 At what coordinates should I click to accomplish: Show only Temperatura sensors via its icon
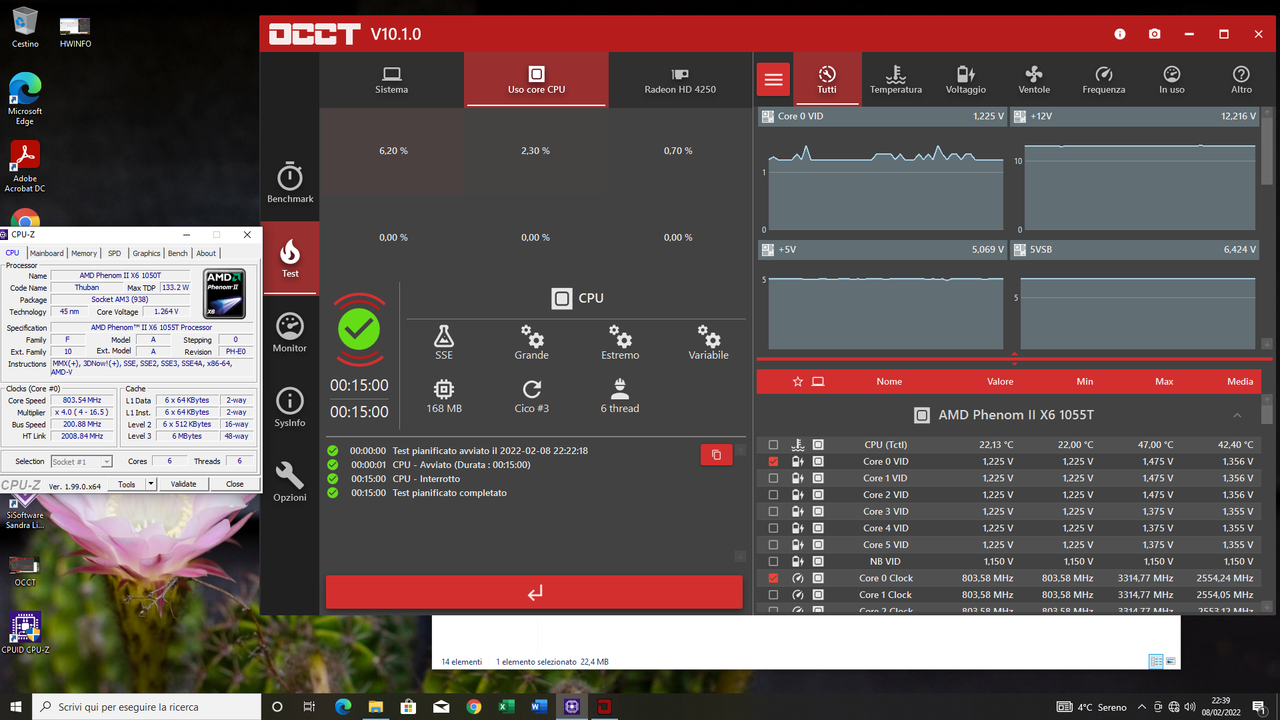pyautogui.click(x=895, y=79)
